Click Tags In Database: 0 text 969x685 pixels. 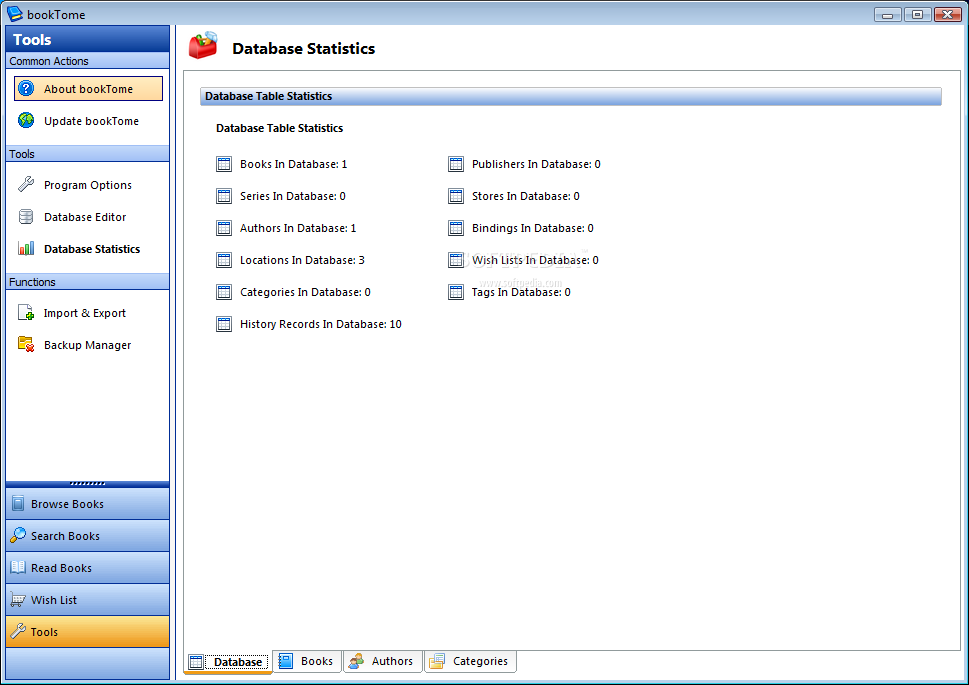(521, 292)
